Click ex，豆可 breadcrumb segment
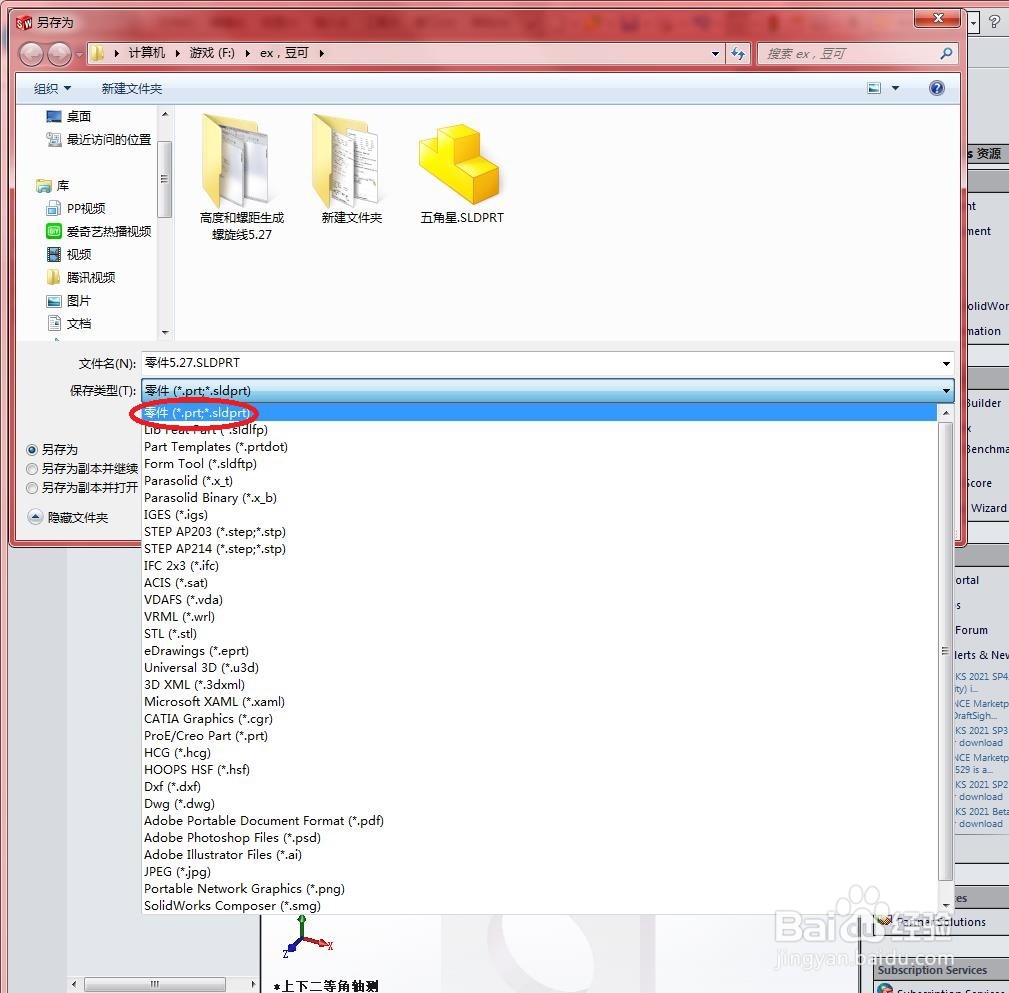This screenshot has width=1009, height=993. click(x=284, y=53)
